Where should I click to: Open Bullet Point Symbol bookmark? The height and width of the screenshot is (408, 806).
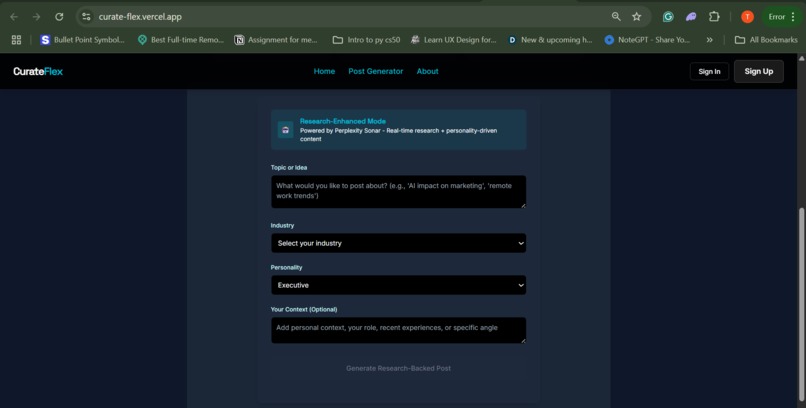point(82,40)
